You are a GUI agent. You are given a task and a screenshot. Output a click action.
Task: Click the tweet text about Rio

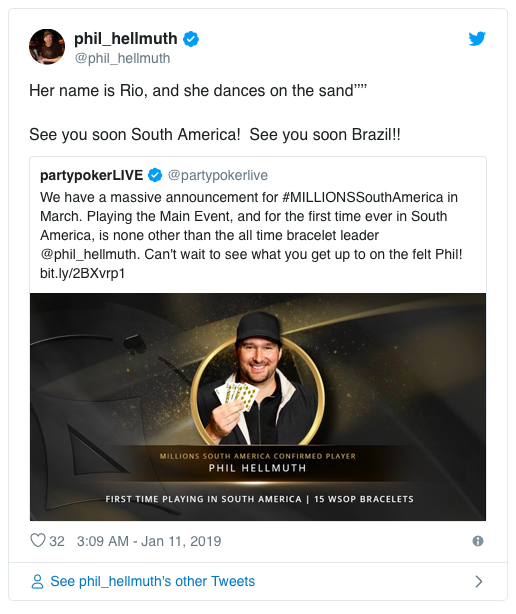pyautogui.click(x=198, y=91)
